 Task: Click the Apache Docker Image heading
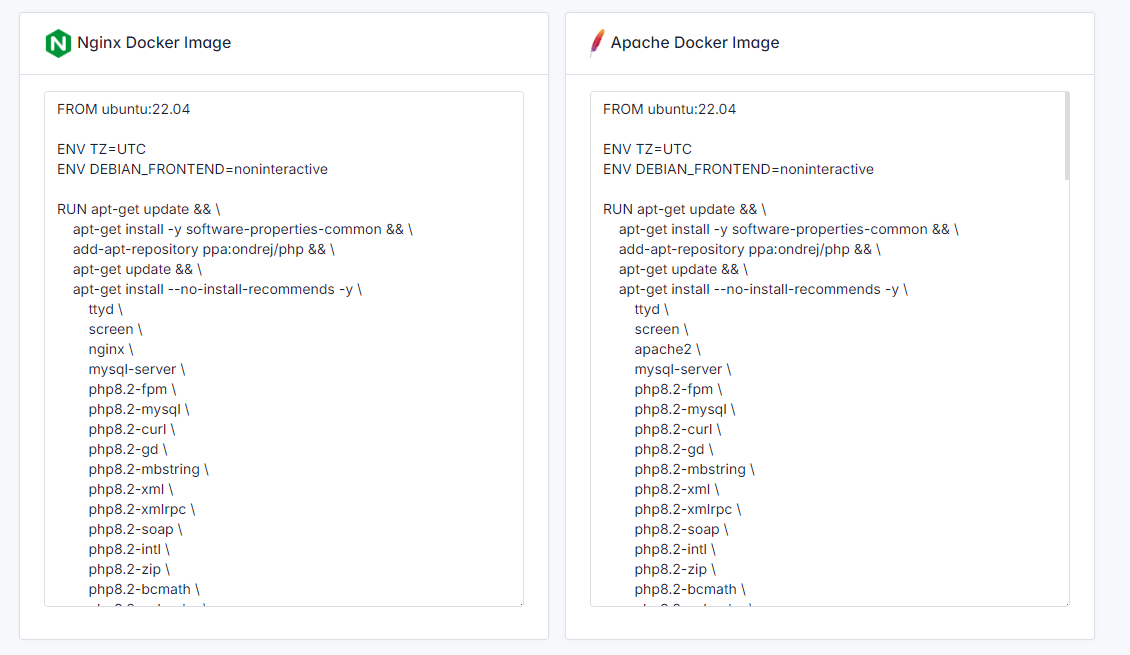(695, 43)
